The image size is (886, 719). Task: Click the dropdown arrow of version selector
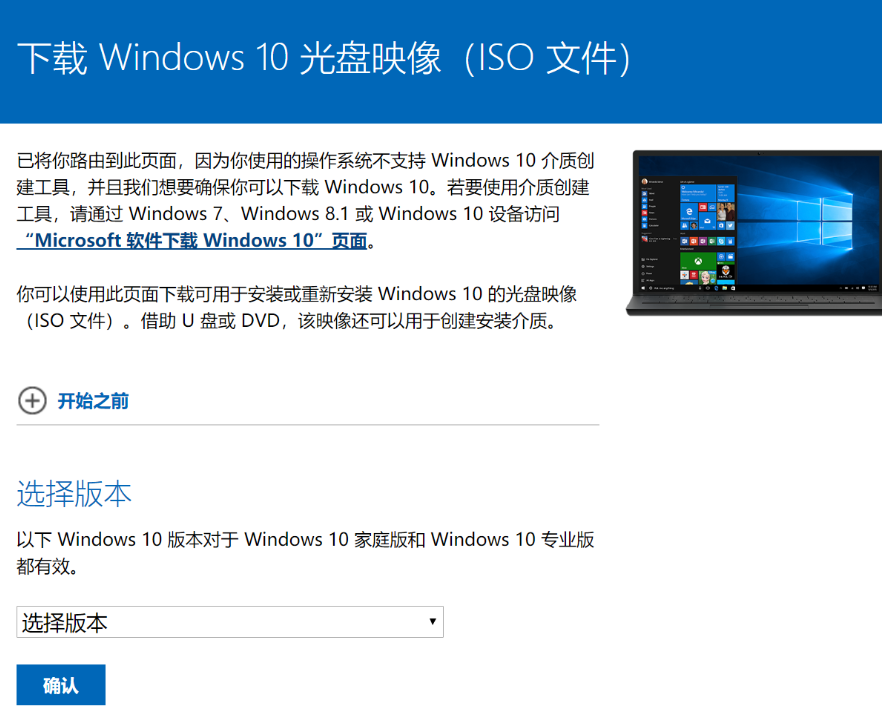coord(432,621)
